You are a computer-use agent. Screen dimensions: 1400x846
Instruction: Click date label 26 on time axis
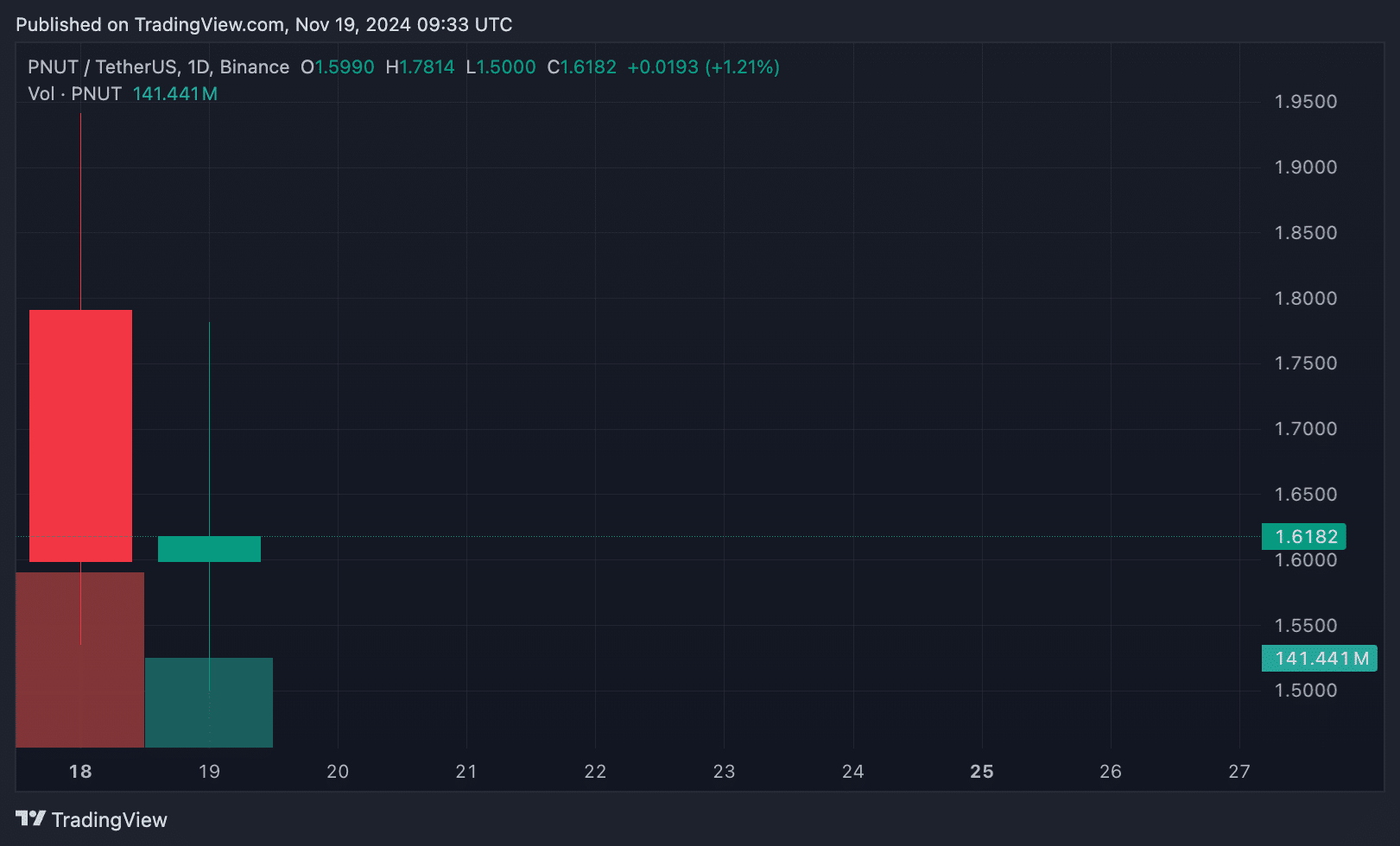point(1111,772)
